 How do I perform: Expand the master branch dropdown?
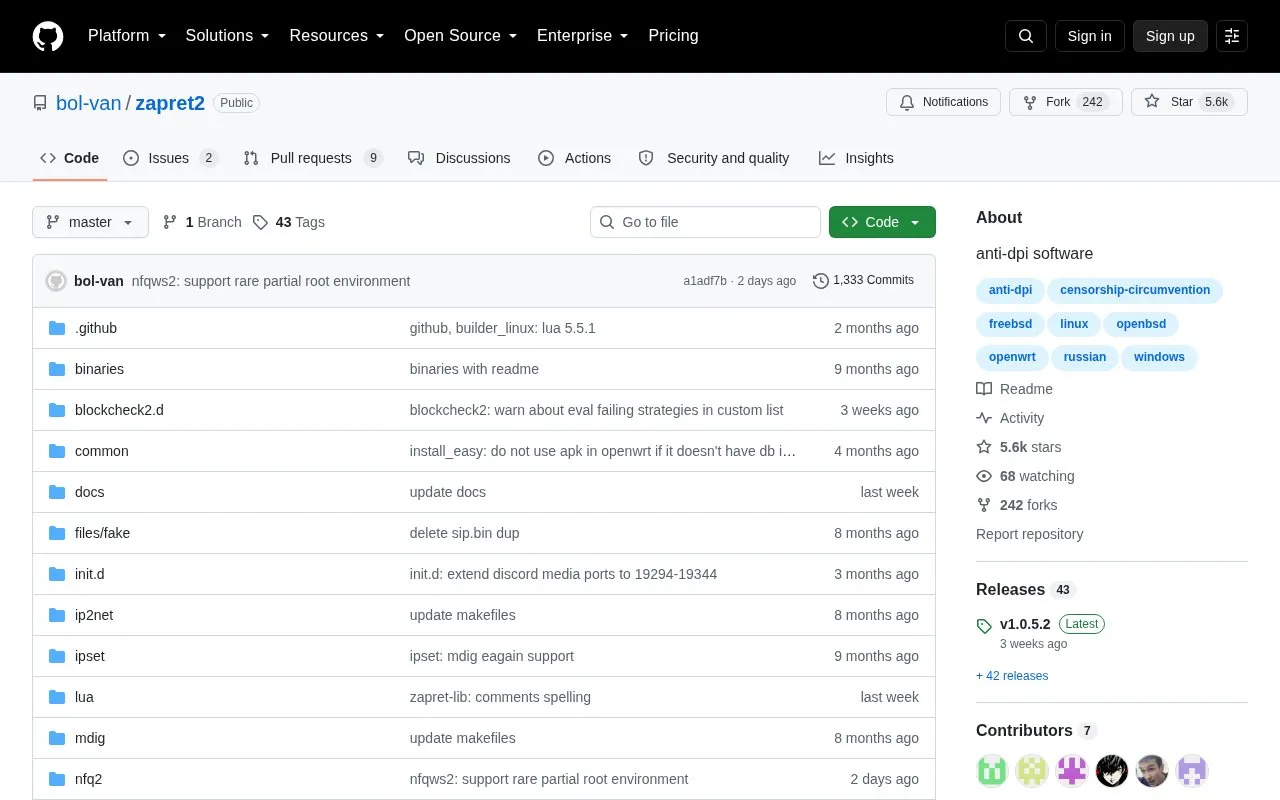[90, 222]
